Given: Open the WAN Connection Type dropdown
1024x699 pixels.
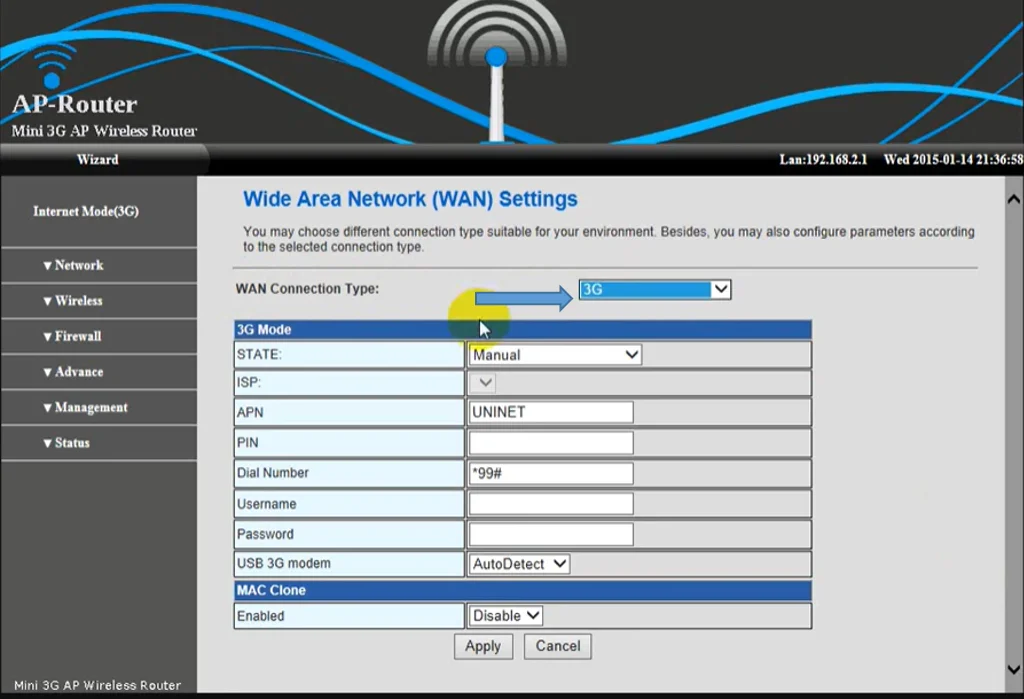Looking at the screenshot, I should pyautogui.click(x=655, y=290).
